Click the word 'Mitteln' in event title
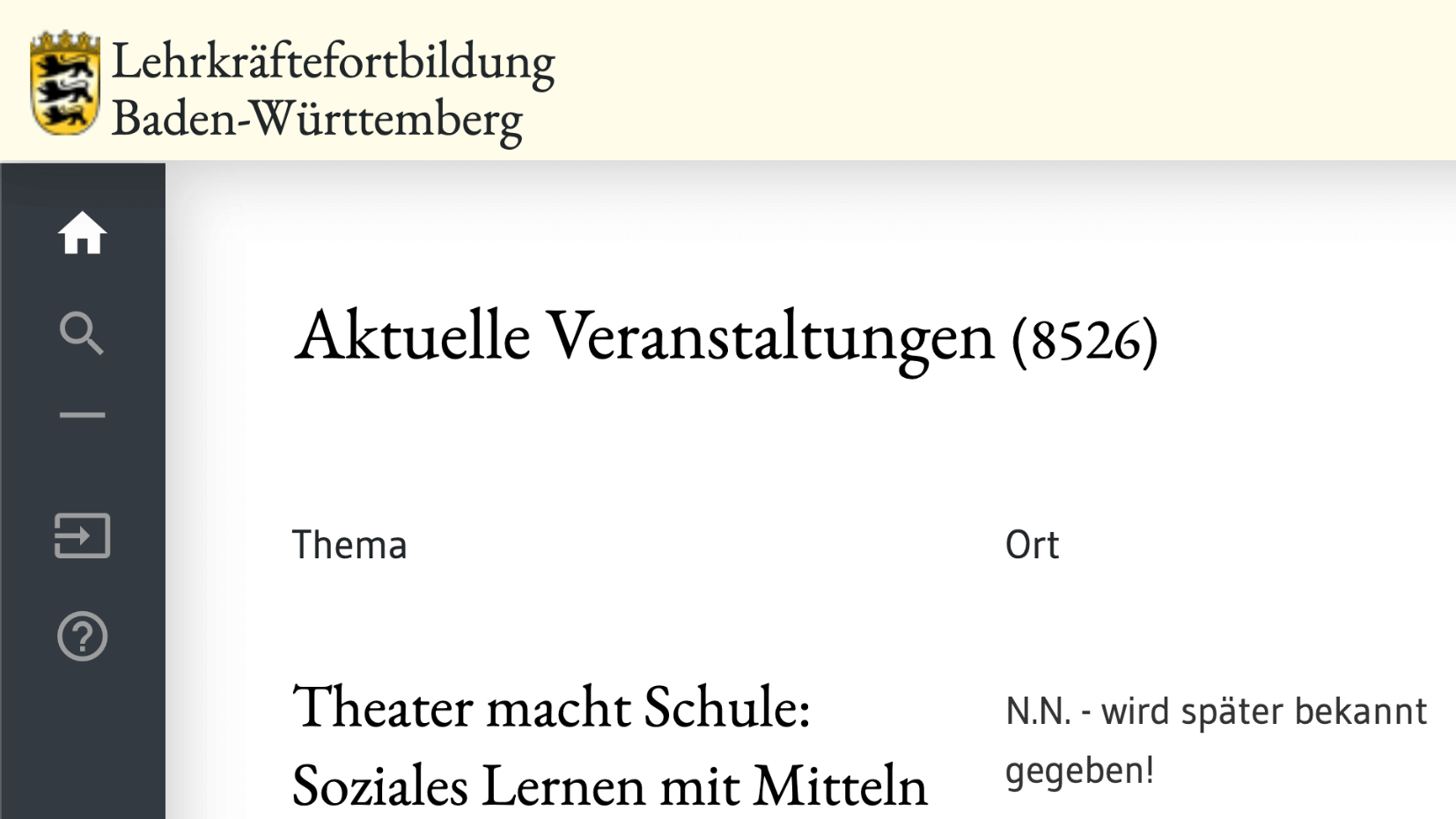 pyautogui.click(x=840, y=786)
